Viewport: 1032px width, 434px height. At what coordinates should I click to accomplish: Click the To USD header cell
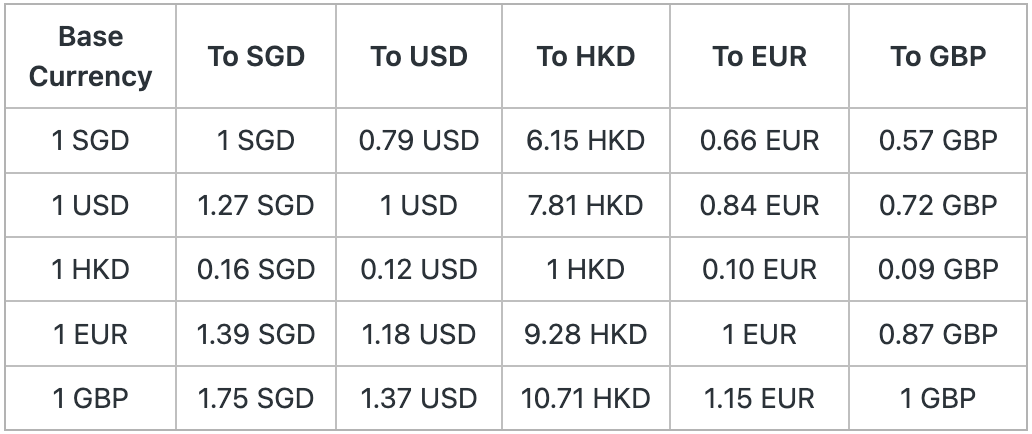(419, 56)
